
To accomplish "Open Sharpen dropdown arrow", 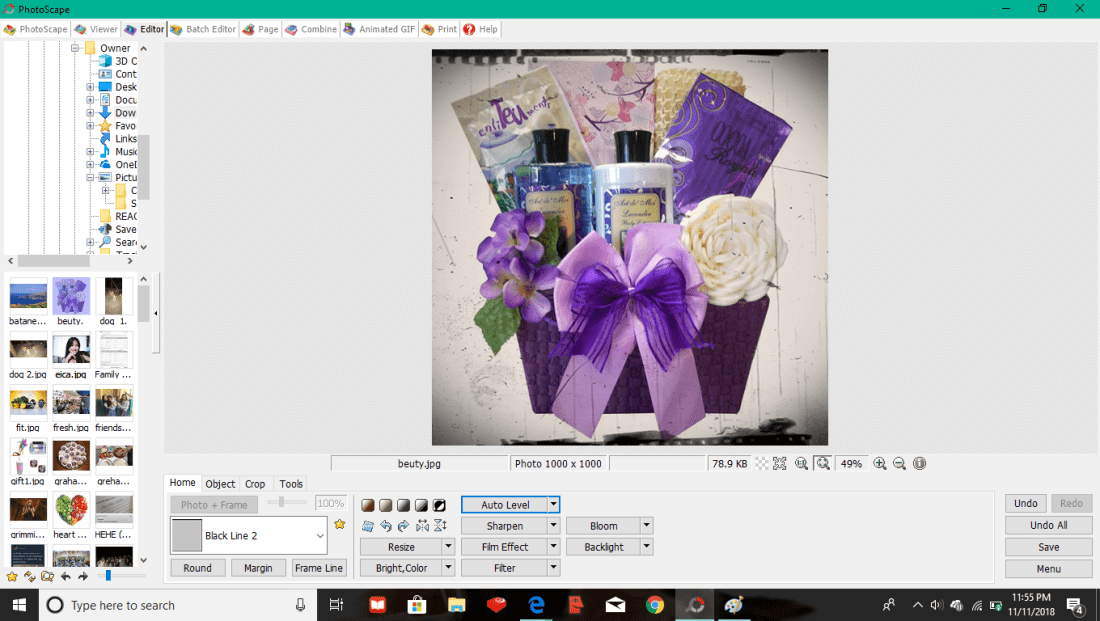I will tap(554, 526).
